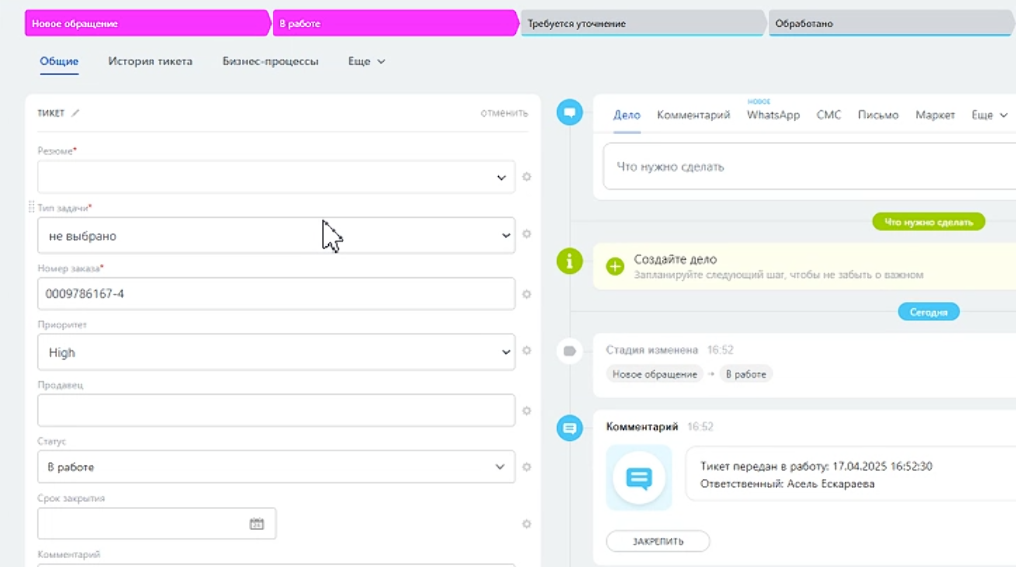
Task: Open the Бизнес-процессы tab
Action: [270, 61]
